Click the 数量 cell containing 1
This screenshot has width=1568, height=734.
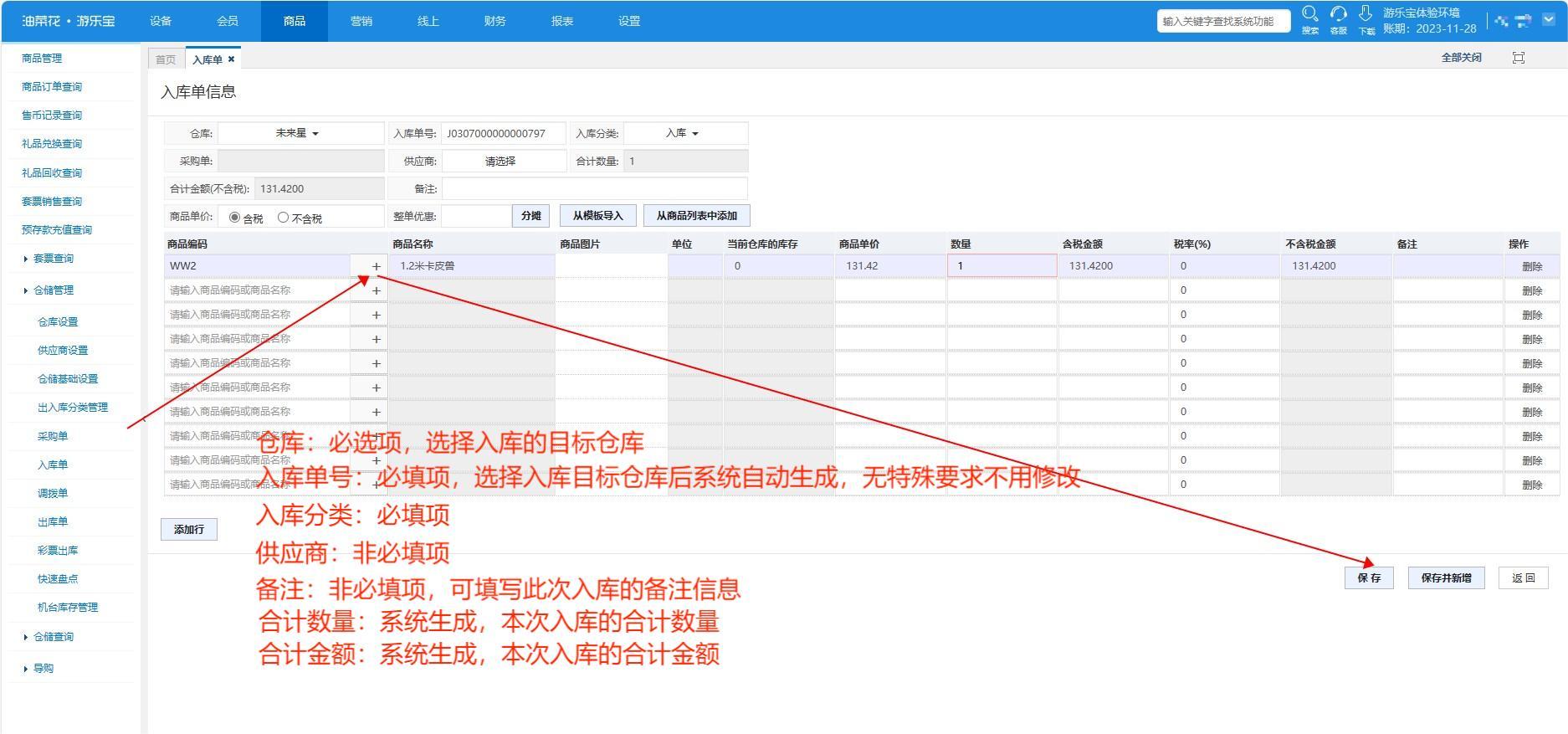point(1002,266)
